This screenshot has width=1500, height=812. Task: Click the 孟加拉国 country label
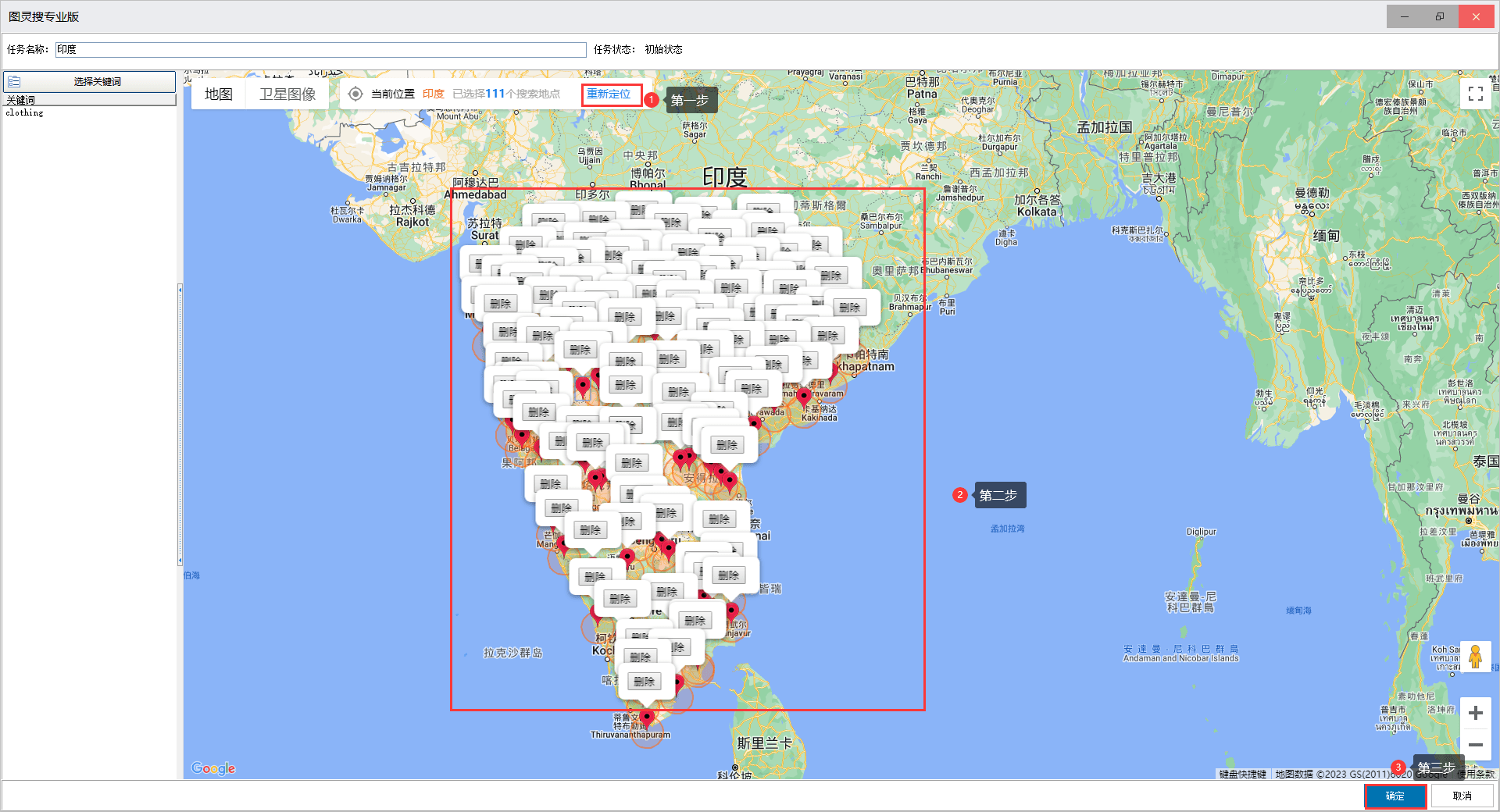1105,127
